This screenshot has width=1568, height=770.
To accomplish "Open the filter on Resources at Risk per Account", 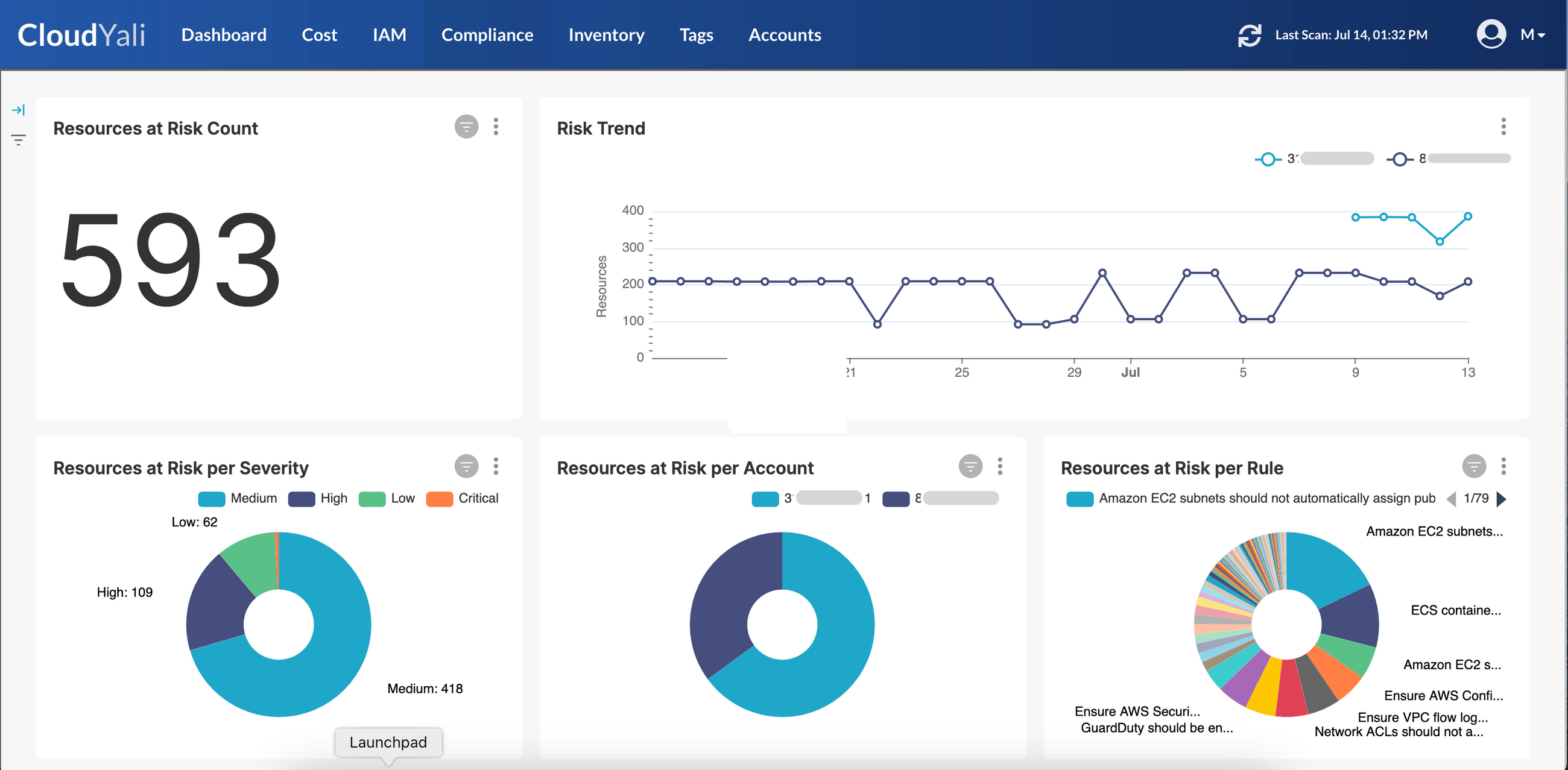I will (970, 466).
